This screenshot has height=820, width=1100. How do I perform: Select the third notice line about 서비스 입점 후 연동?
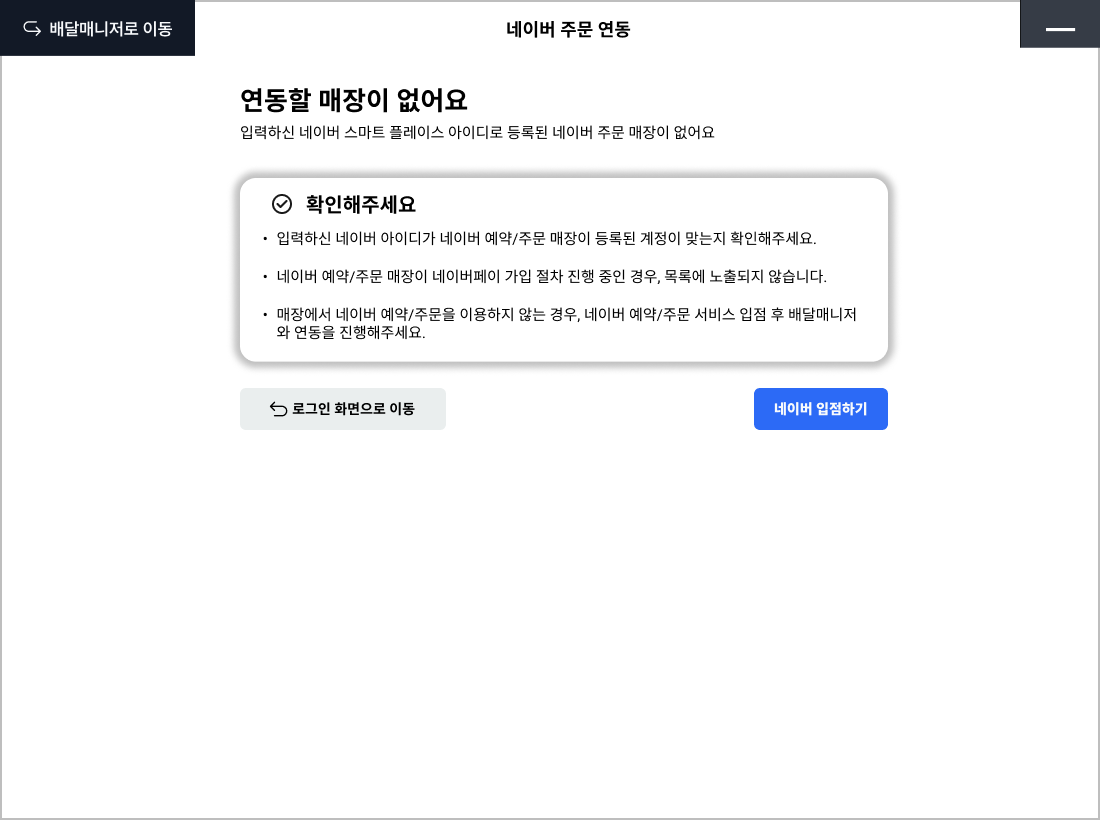coord(566,323)
